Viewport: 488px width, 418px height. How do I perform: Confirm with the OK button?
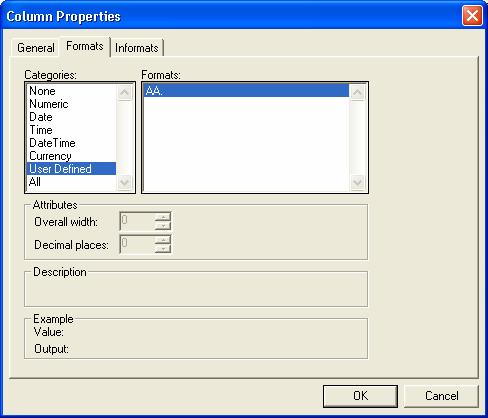pyautogui.click(x=360, y=396)
